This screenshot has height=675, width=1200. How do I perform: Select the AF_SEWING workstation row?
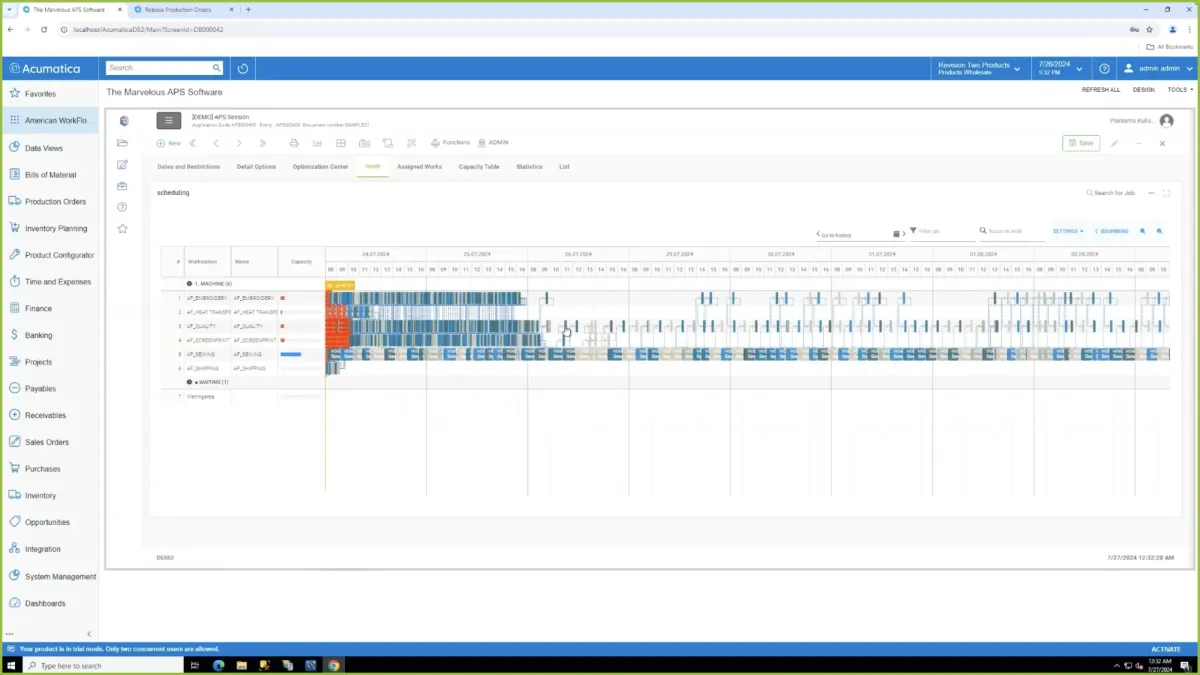(x=241, y=354)
